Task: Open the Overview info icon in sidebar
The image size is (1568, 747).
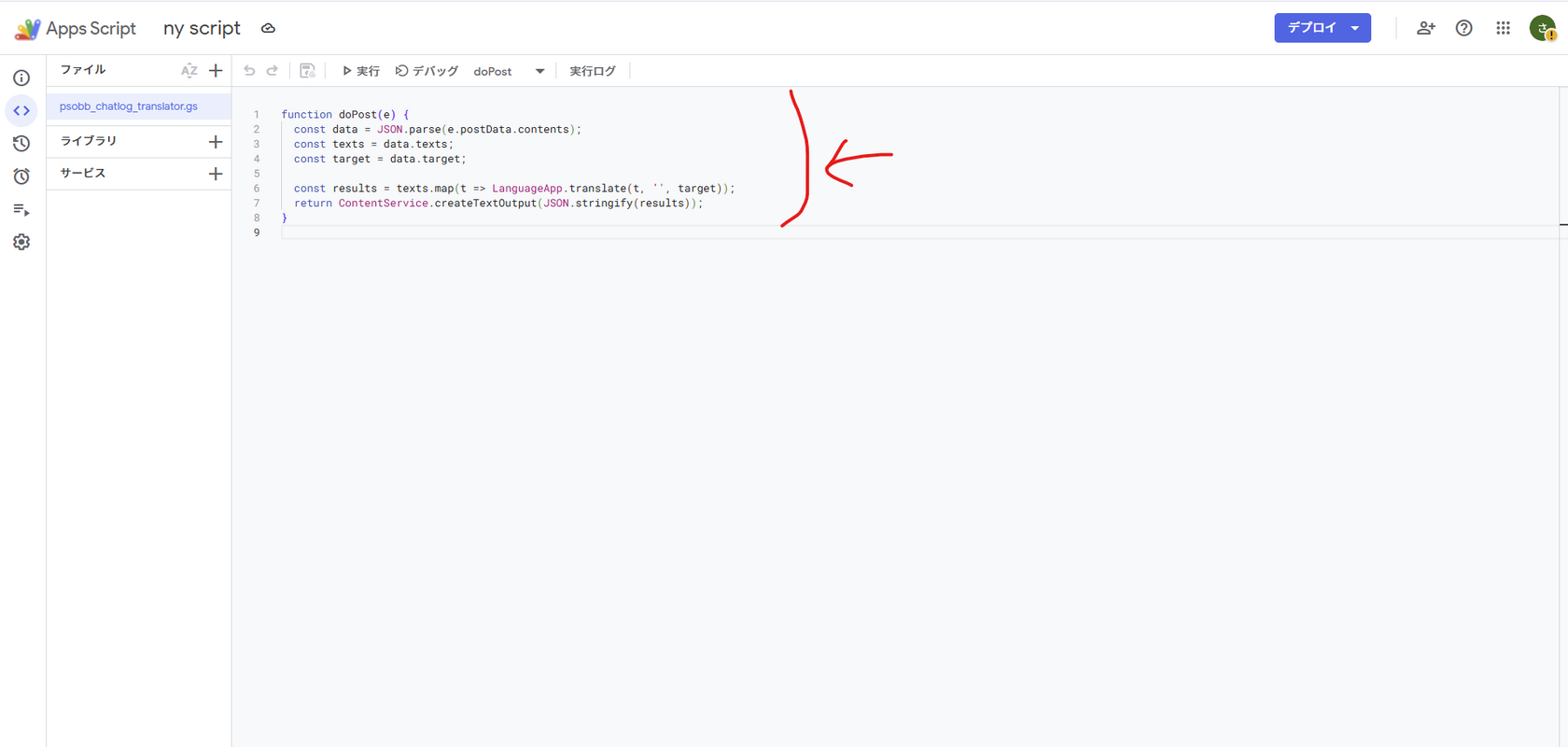Action: [21, 78]
